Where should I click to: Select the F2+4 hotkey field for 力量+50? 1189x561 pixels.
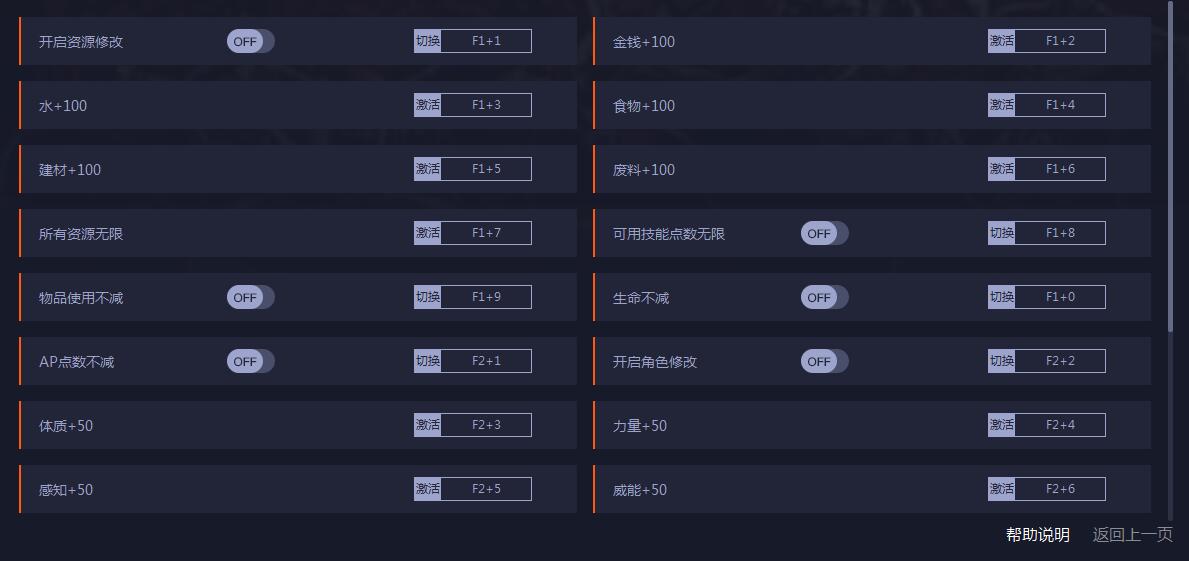[x=1060, y=425]
